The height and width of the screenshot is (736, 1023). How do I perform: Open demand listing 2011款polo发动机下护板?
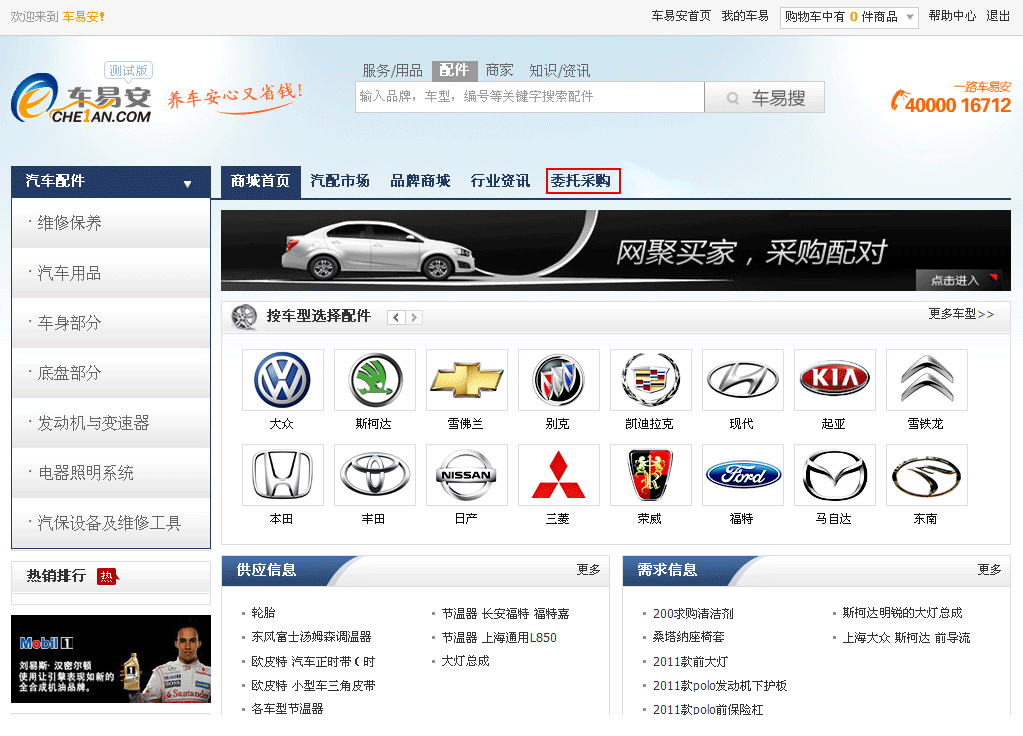coord(720,686)
